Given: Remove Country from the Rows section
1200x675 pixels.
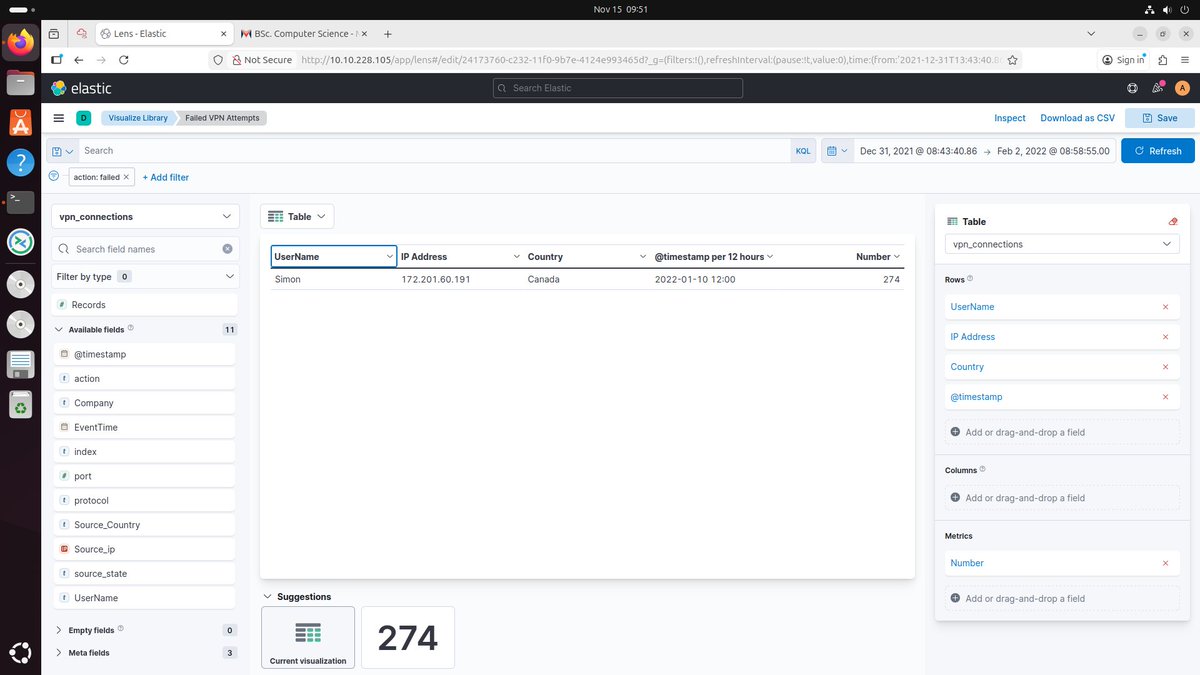Looking at the screenshot, I should tap(1165, 367).
